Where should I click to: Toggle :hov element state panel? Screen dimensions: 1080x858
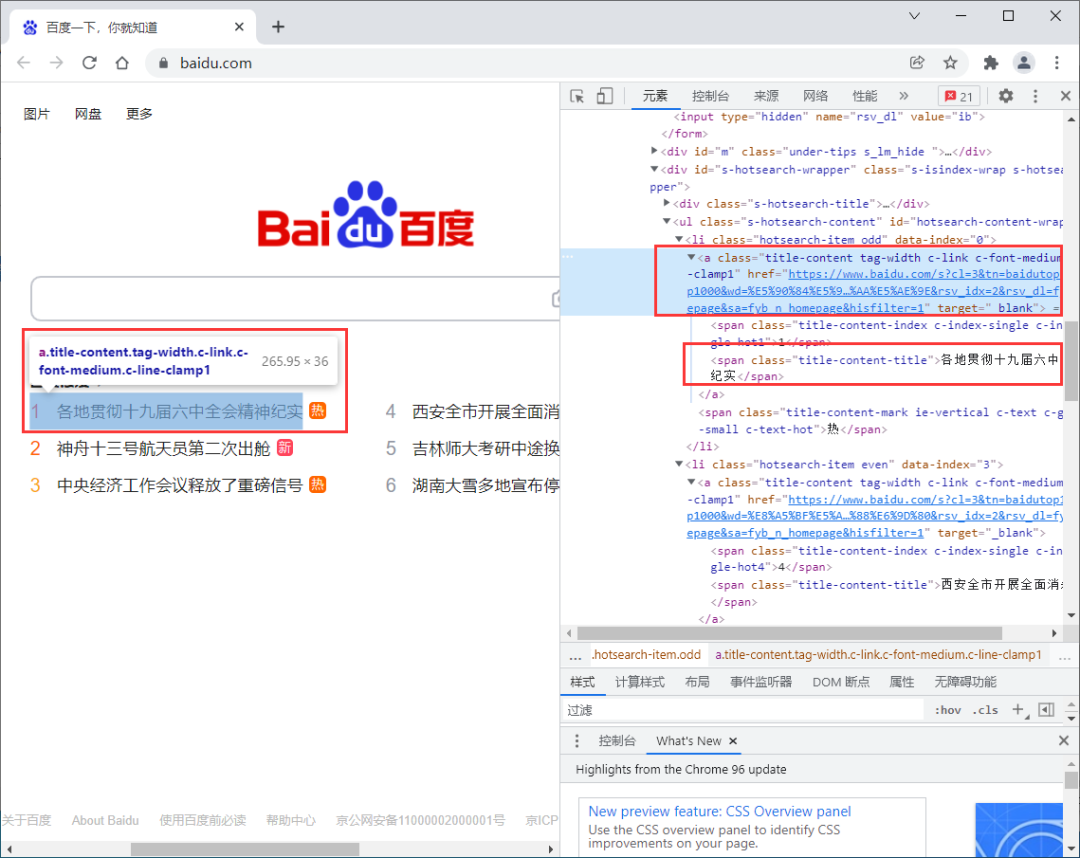click(948, 710)
